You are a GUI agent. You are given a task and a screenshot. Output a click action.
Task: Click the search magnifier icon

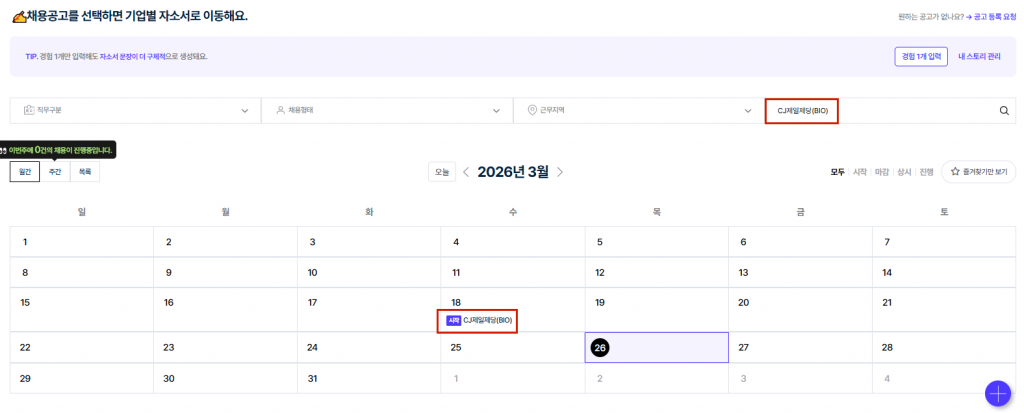(x=1004, y=111)
